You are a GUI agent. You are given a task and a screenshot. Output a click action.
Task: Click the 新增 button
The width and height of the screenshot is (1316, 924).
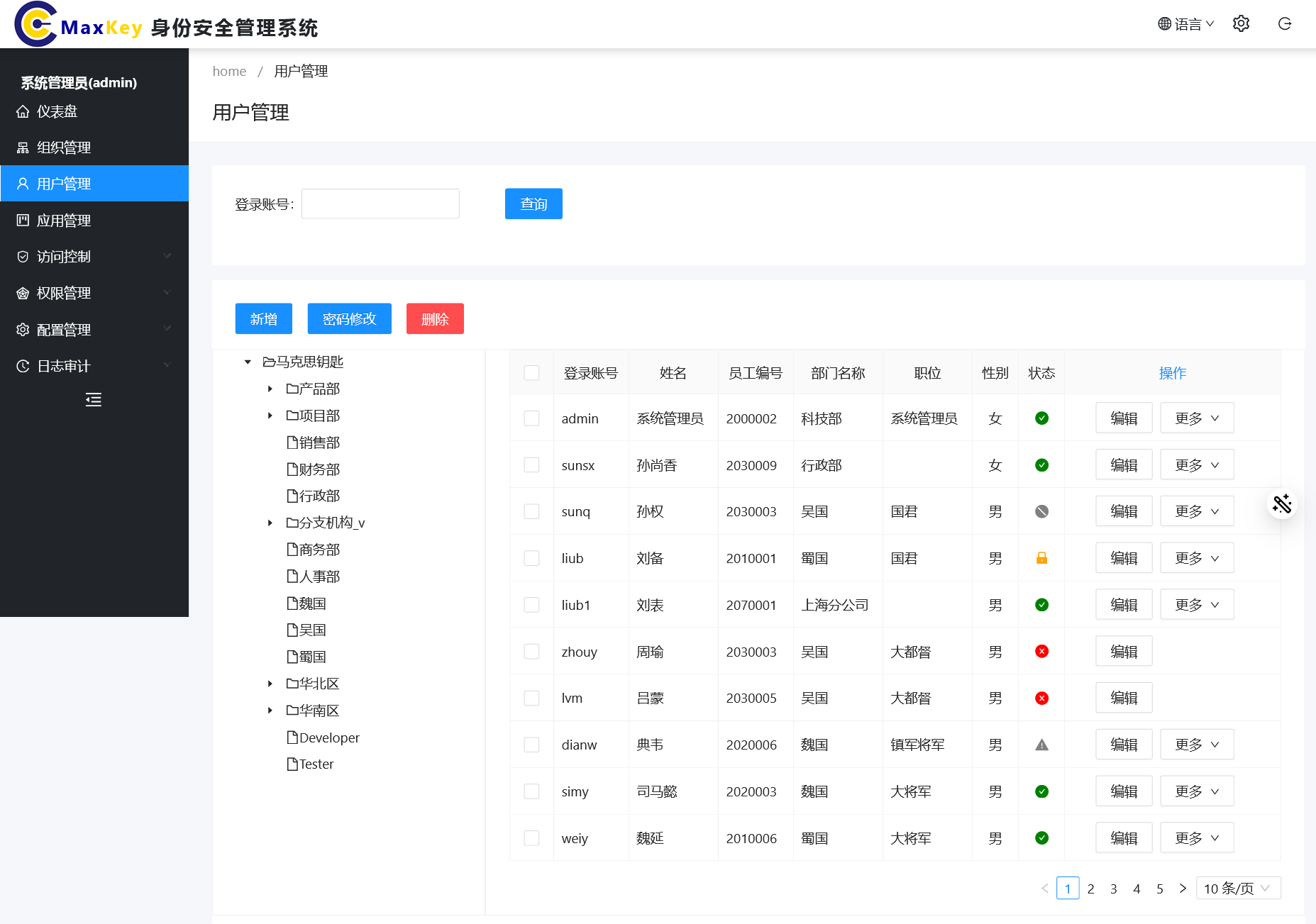coord(263,319)
